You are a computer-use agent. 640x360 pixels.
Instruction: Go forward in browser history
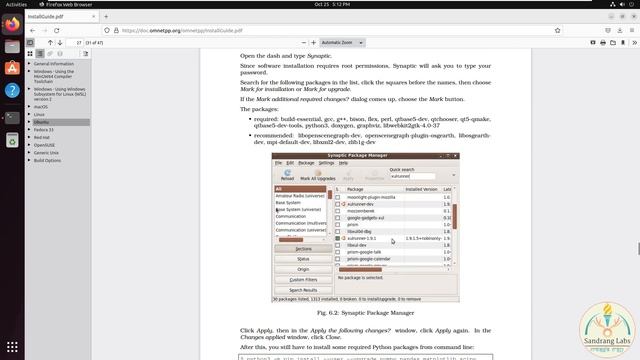[x=44, y=31]
